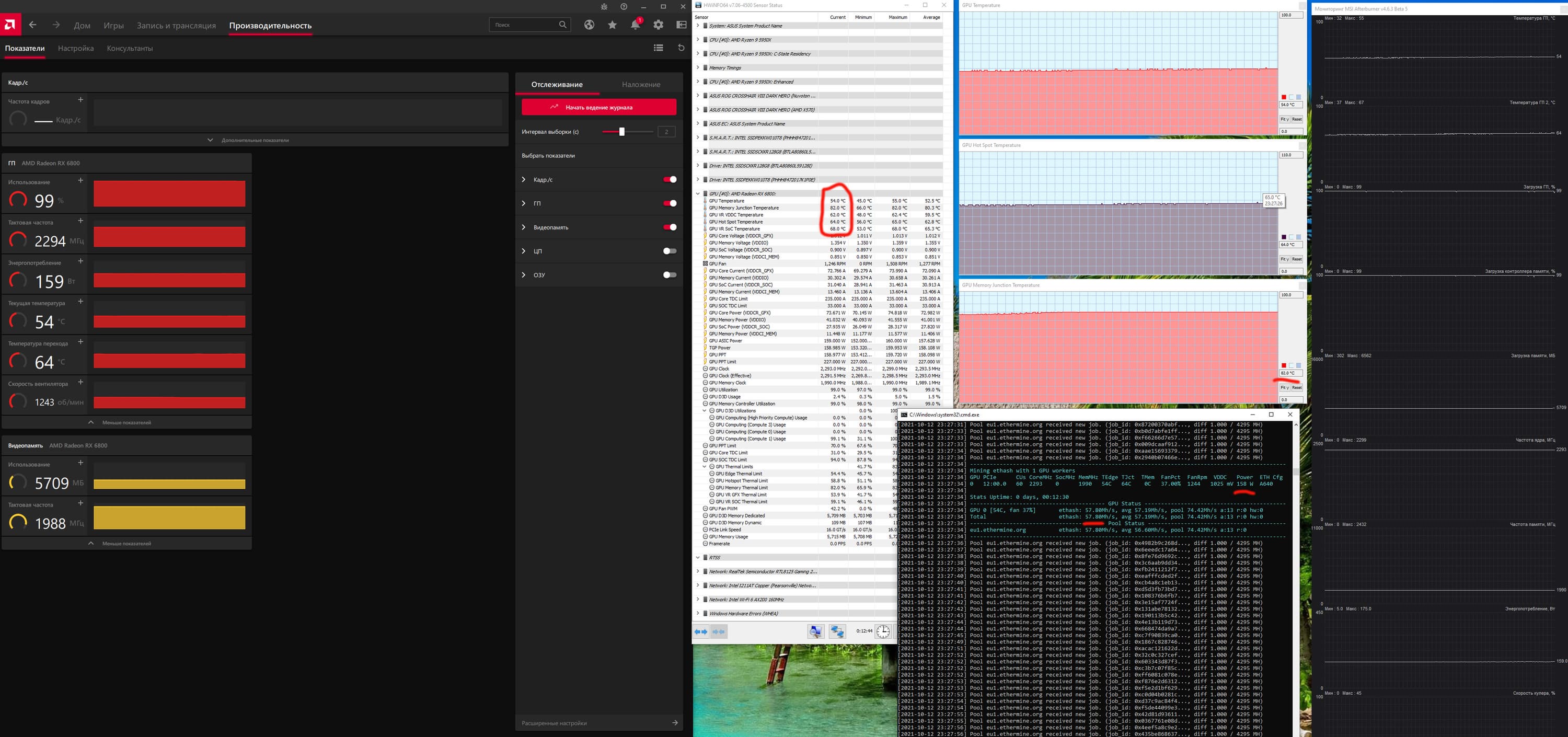The height and width of the screenshot is (737, 1568).
Task: Disable the ГП tracking toggle
Action: [670, 203]
